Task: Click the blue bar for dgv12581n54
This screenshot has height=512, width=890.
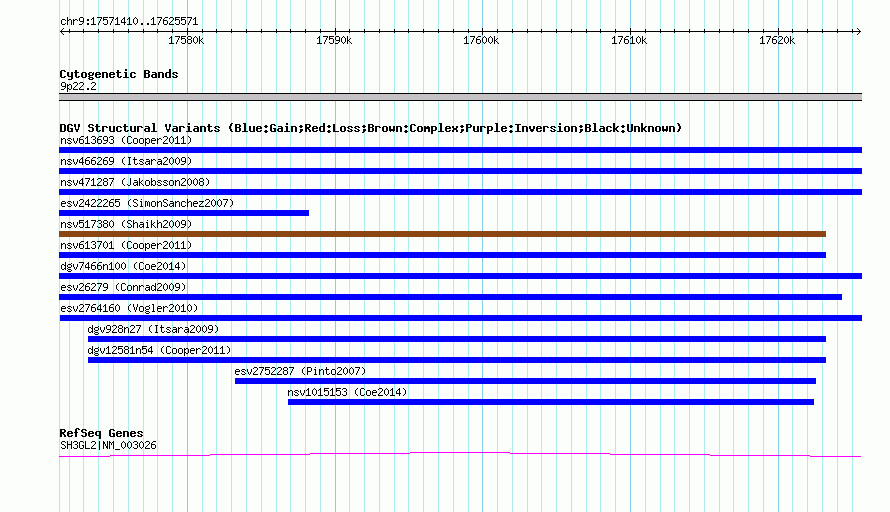Action: 457,360
